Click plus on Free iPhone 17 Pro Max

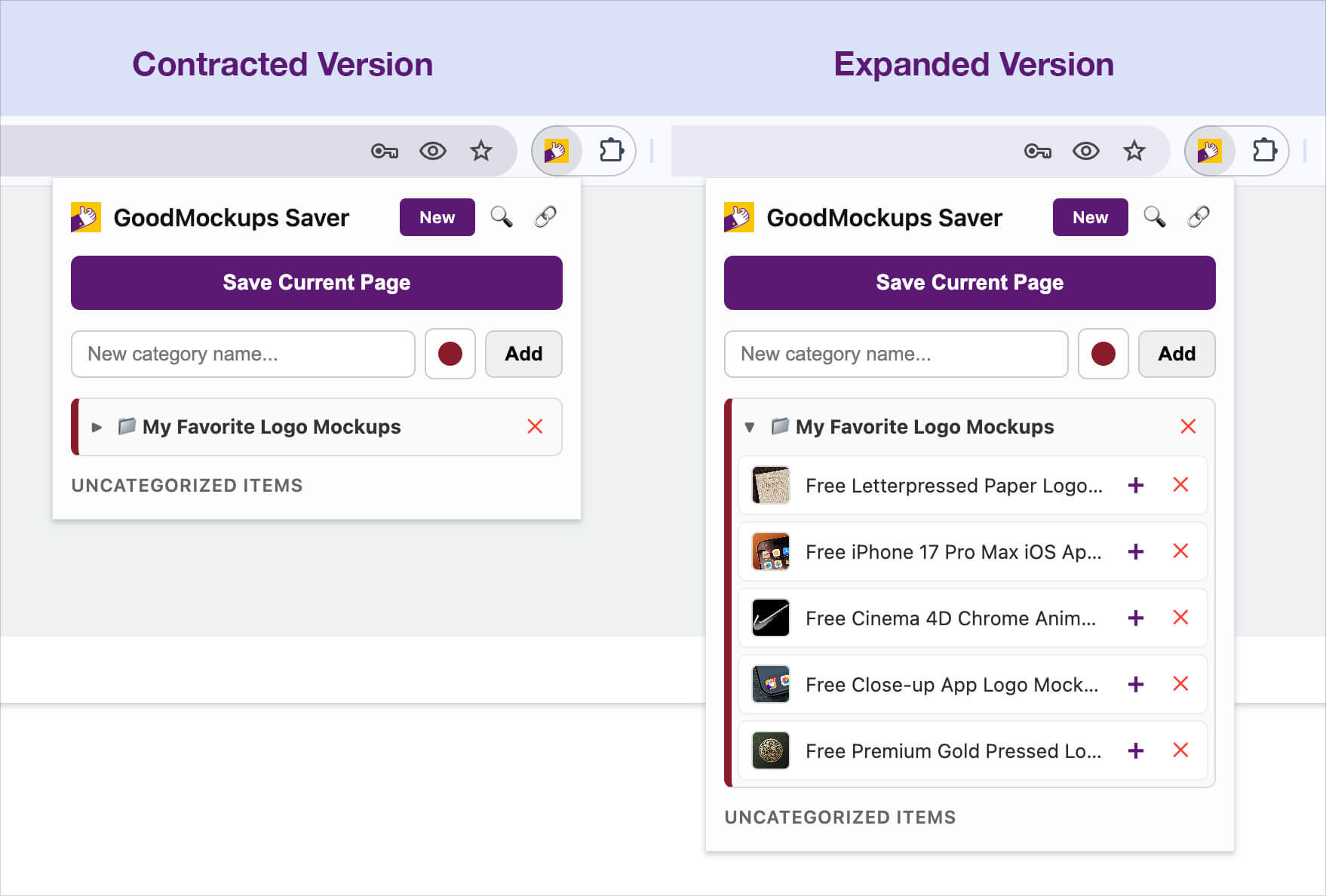pos(1136,552)
